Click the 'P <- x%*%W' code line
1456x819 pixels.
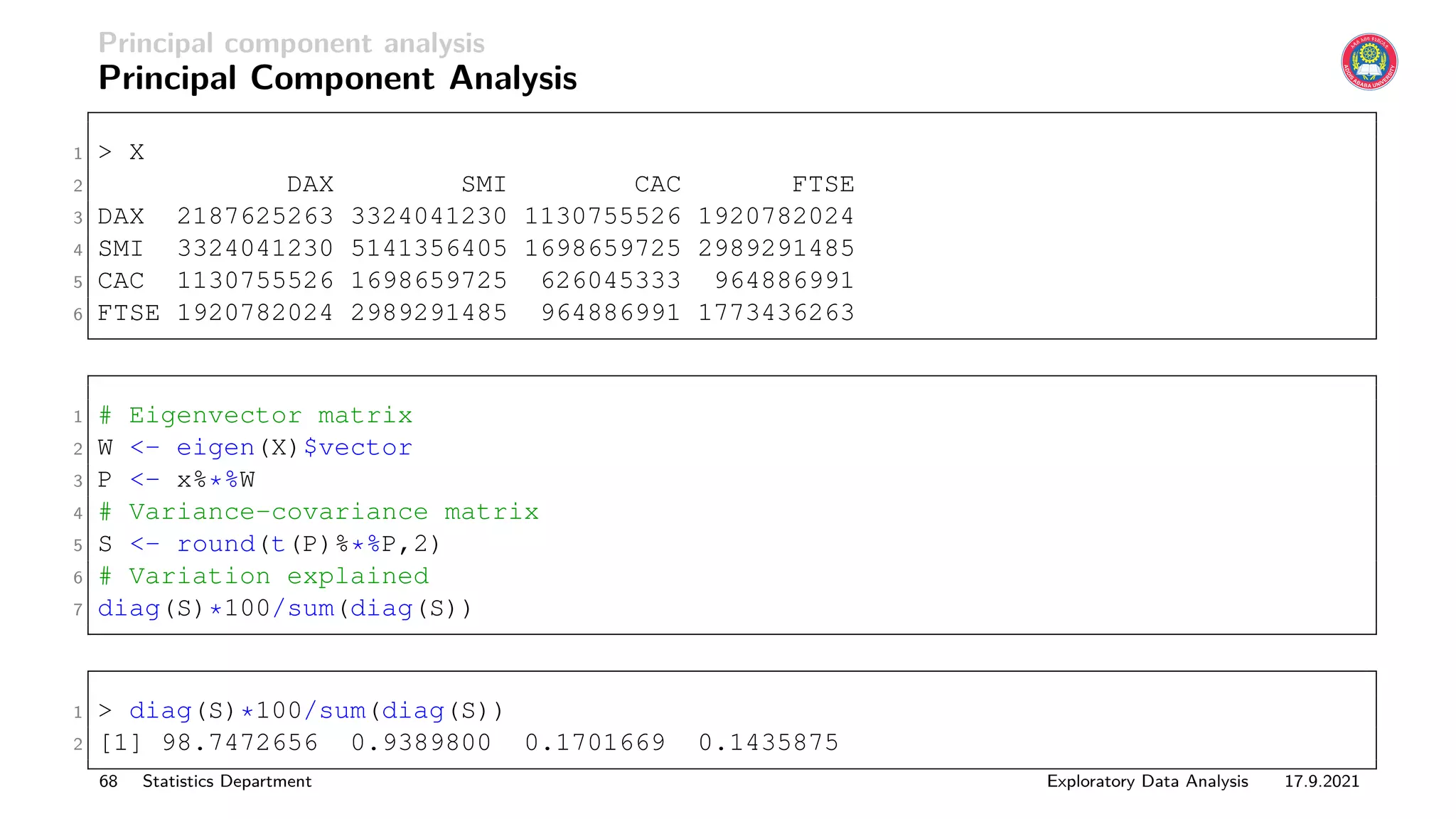click(176, 480)
